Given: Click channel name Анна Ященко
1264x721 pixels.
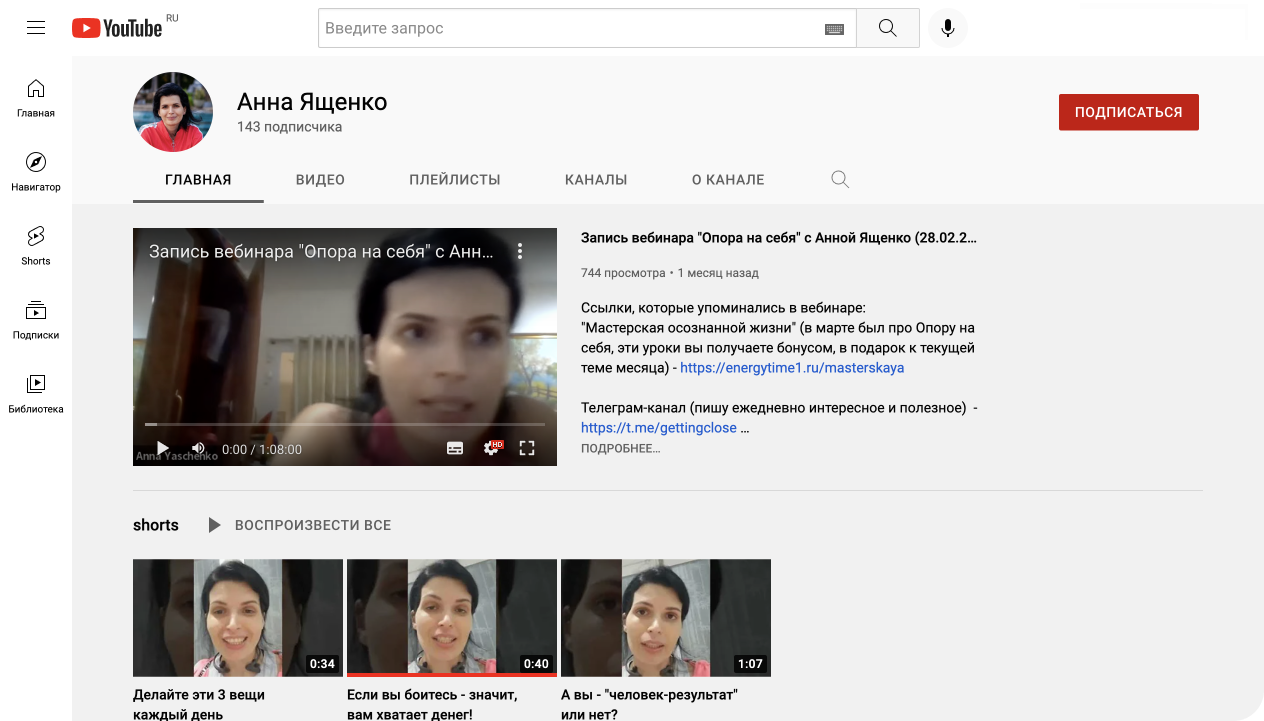Looking at the screenshot, I should tap(312, 102).
